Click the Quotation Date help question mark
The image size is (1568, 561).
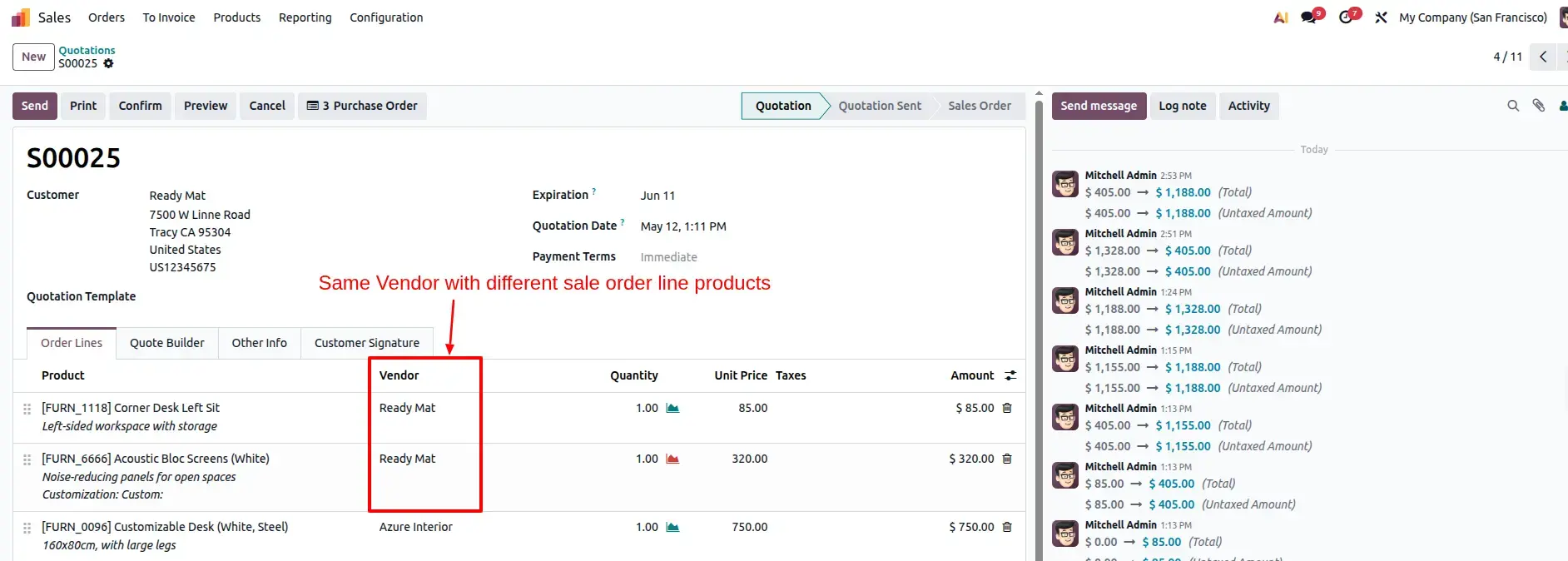[623, 222]
